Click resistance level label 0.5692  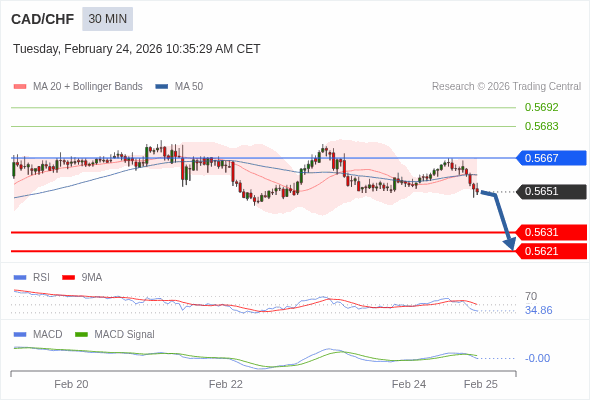tap(541, 107)
